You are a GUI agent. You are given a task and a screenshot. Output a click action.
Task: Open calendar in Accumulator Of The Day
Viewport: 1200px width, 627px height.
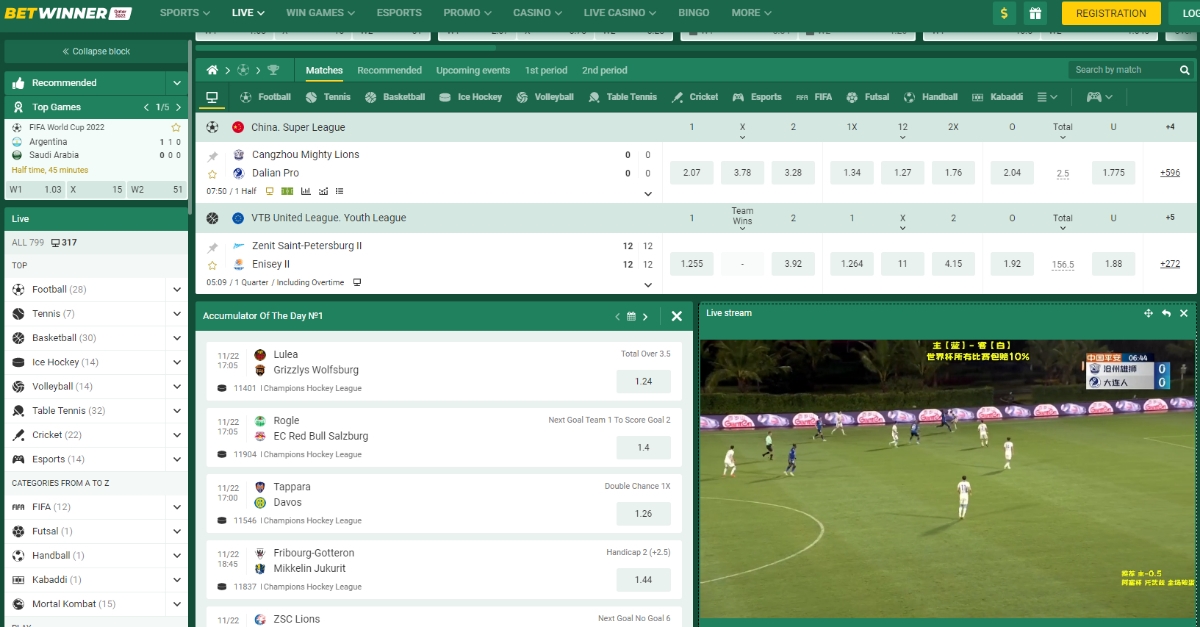coord(631,316)
